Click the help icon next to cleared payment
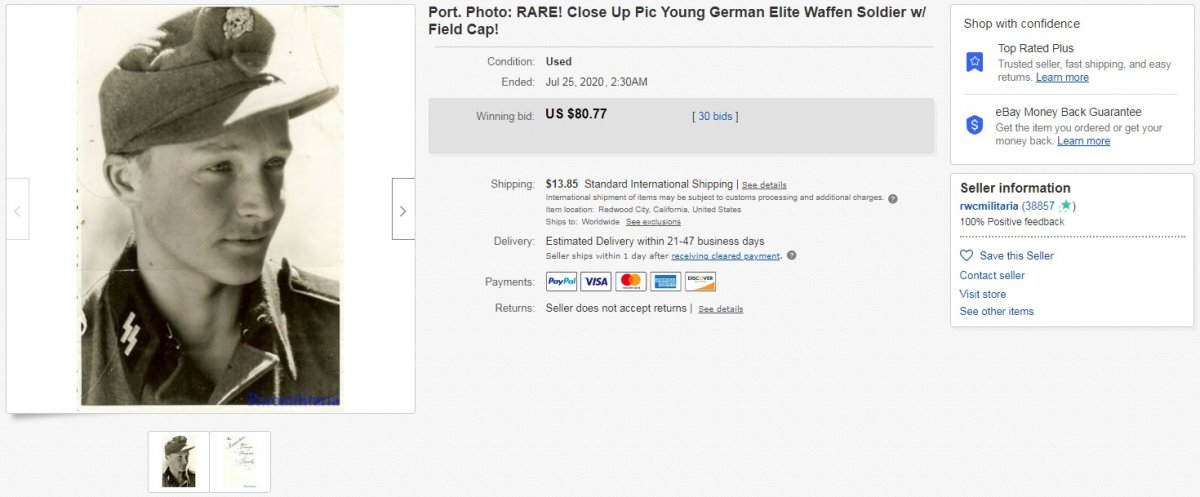The width and height of the screenshot is (1200, 497). pos(791,255)
